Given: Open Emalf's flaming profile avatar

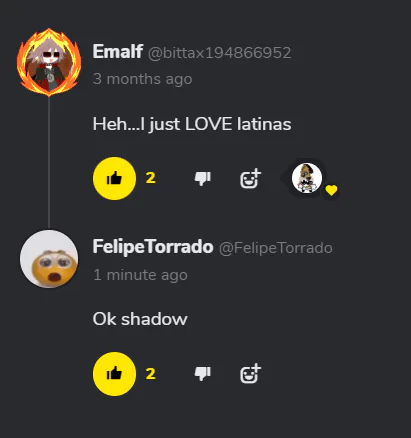Looking at the screenshot, I should (49, 63).
